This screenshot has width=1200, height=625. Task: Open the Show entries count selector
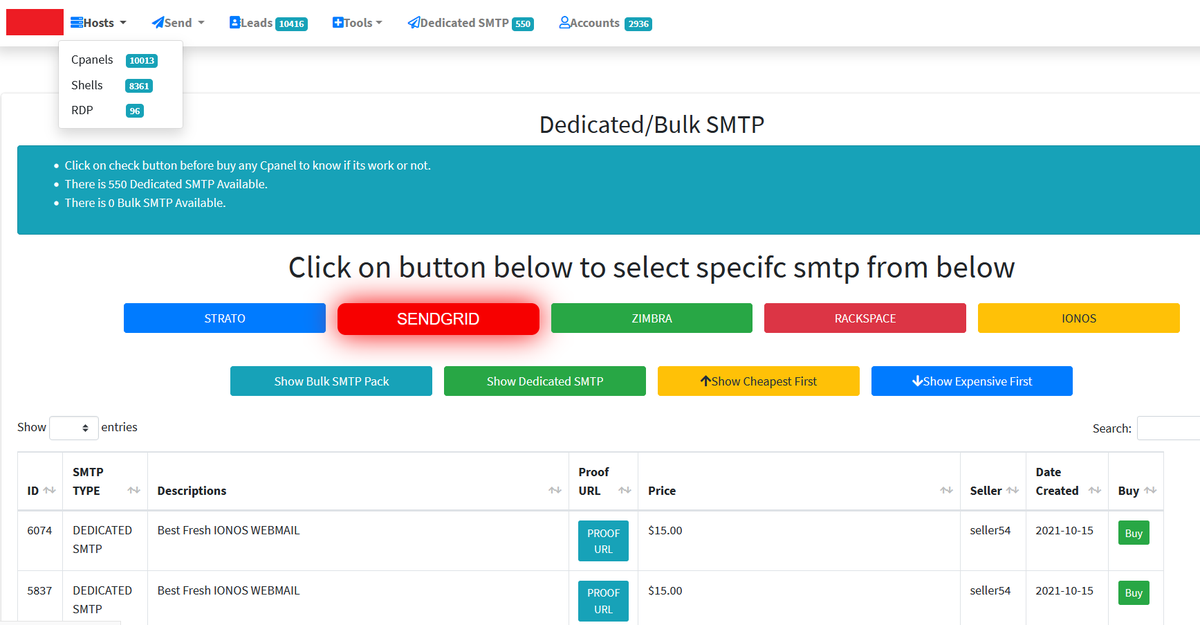[74, 427]
